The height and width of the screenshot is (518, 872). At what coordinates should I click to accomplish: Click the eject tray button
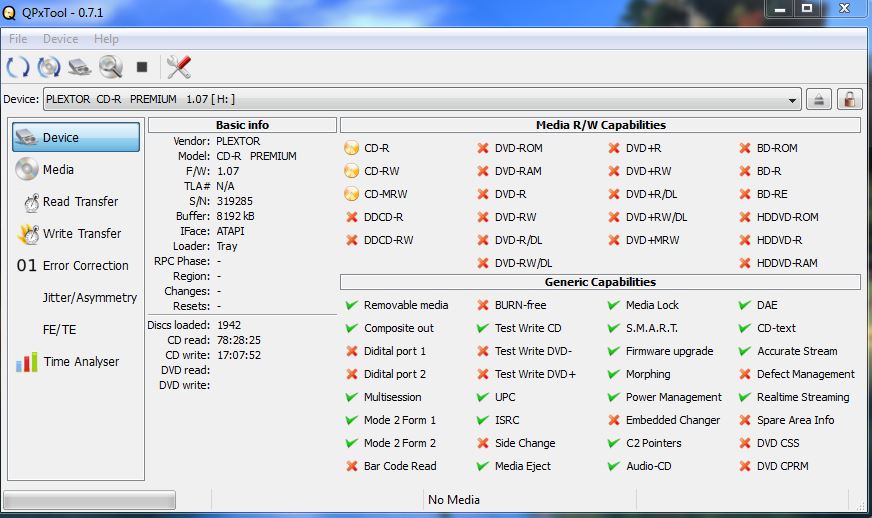[x=819, y=100]
